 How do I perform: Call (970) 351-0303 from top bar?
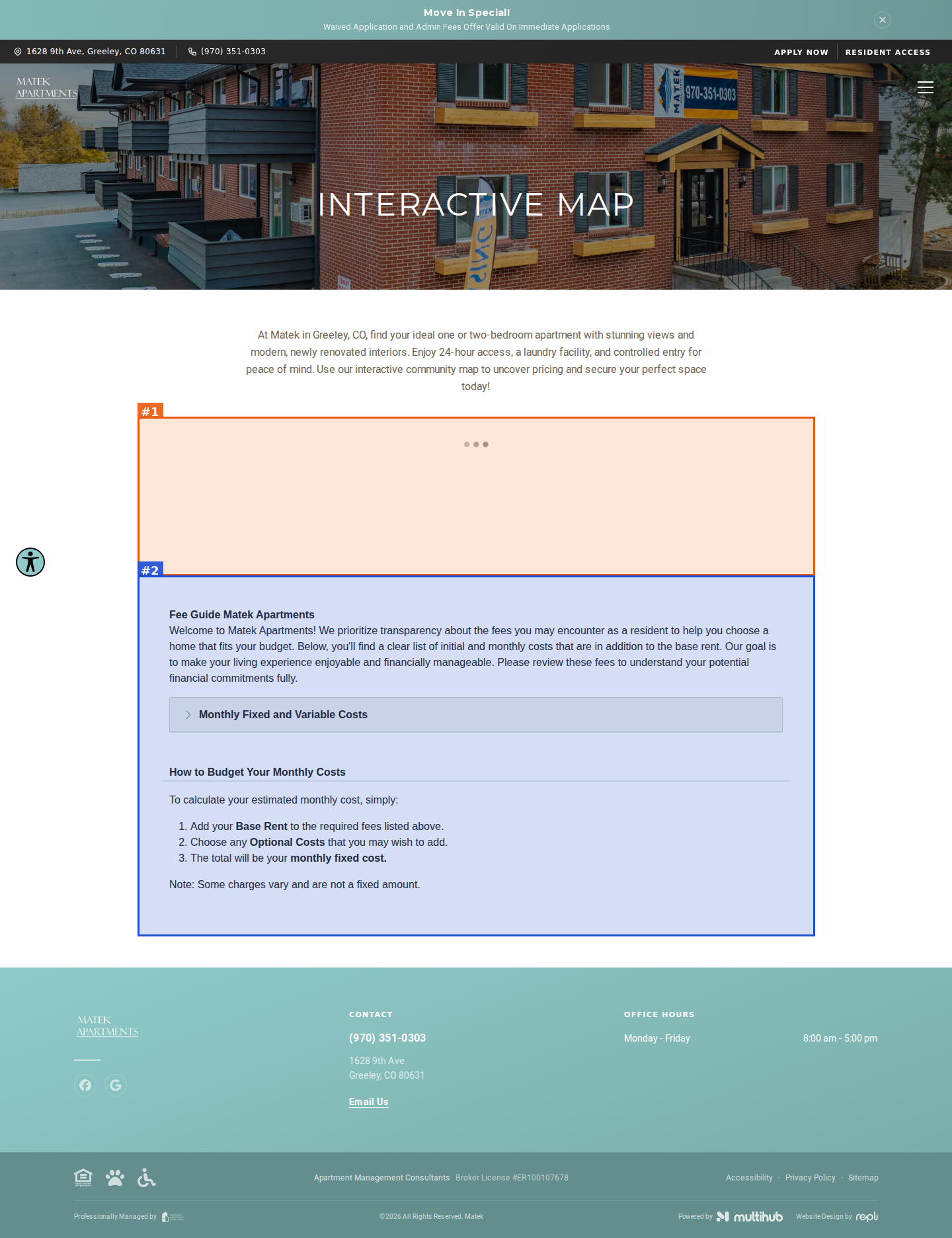233,52
